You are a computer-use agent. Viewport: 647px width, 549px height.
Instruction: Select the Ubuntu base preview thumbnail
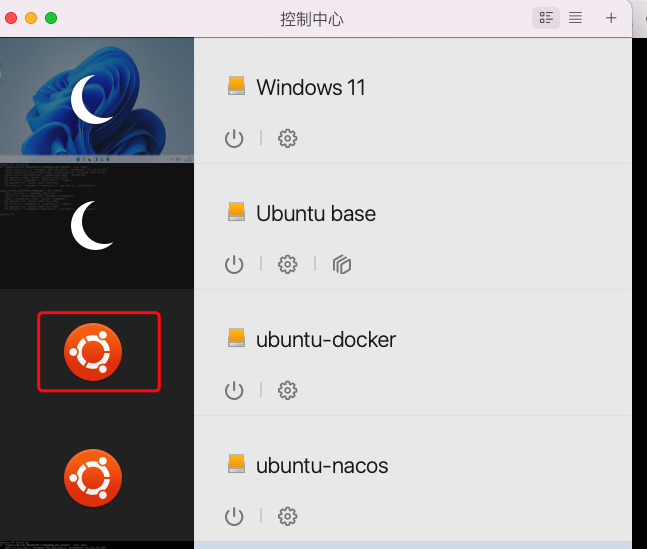pos(97,226)
